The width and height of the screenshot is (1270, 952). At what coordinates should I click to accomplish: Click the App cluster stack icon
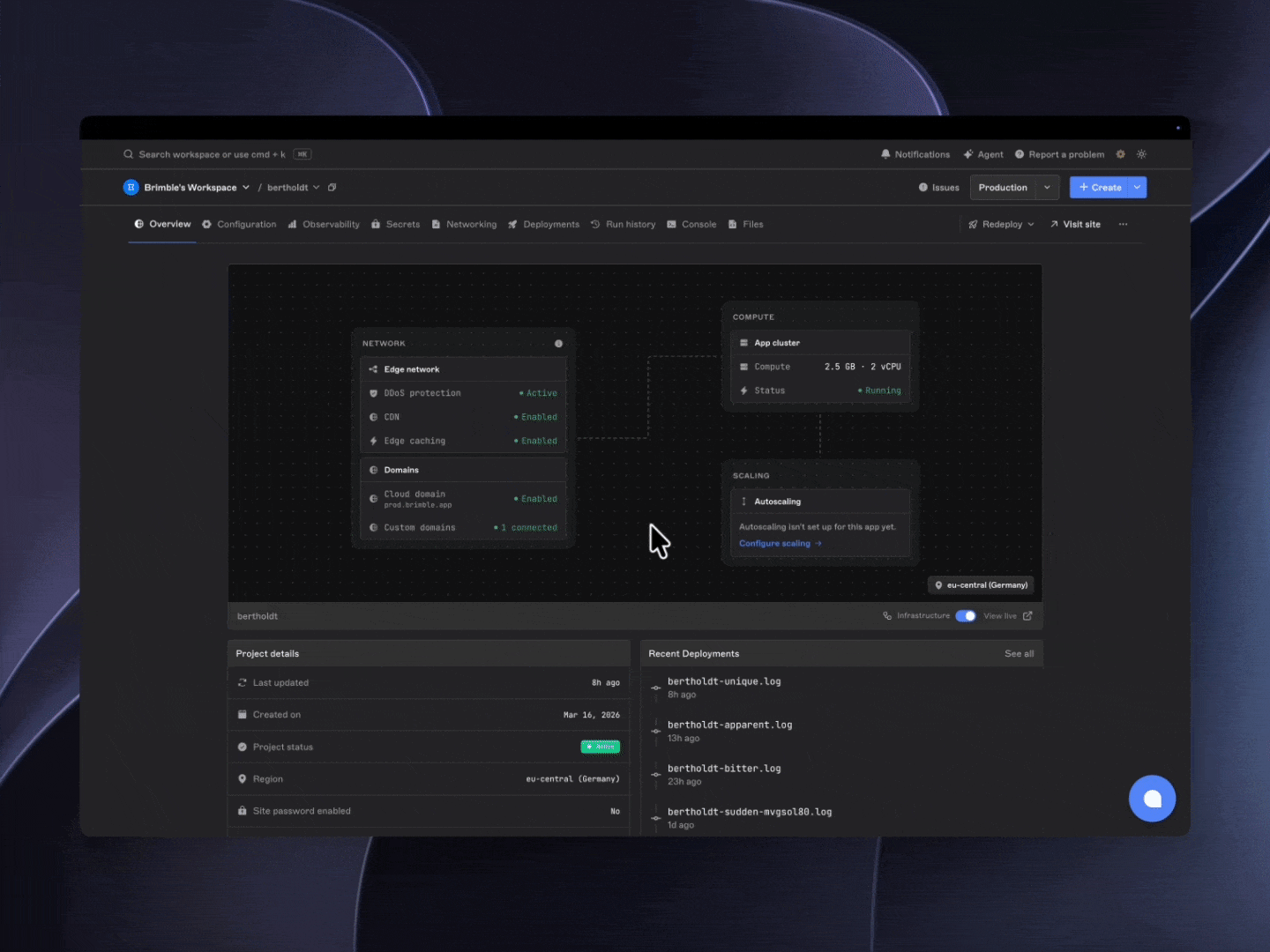tap(744, 343)
